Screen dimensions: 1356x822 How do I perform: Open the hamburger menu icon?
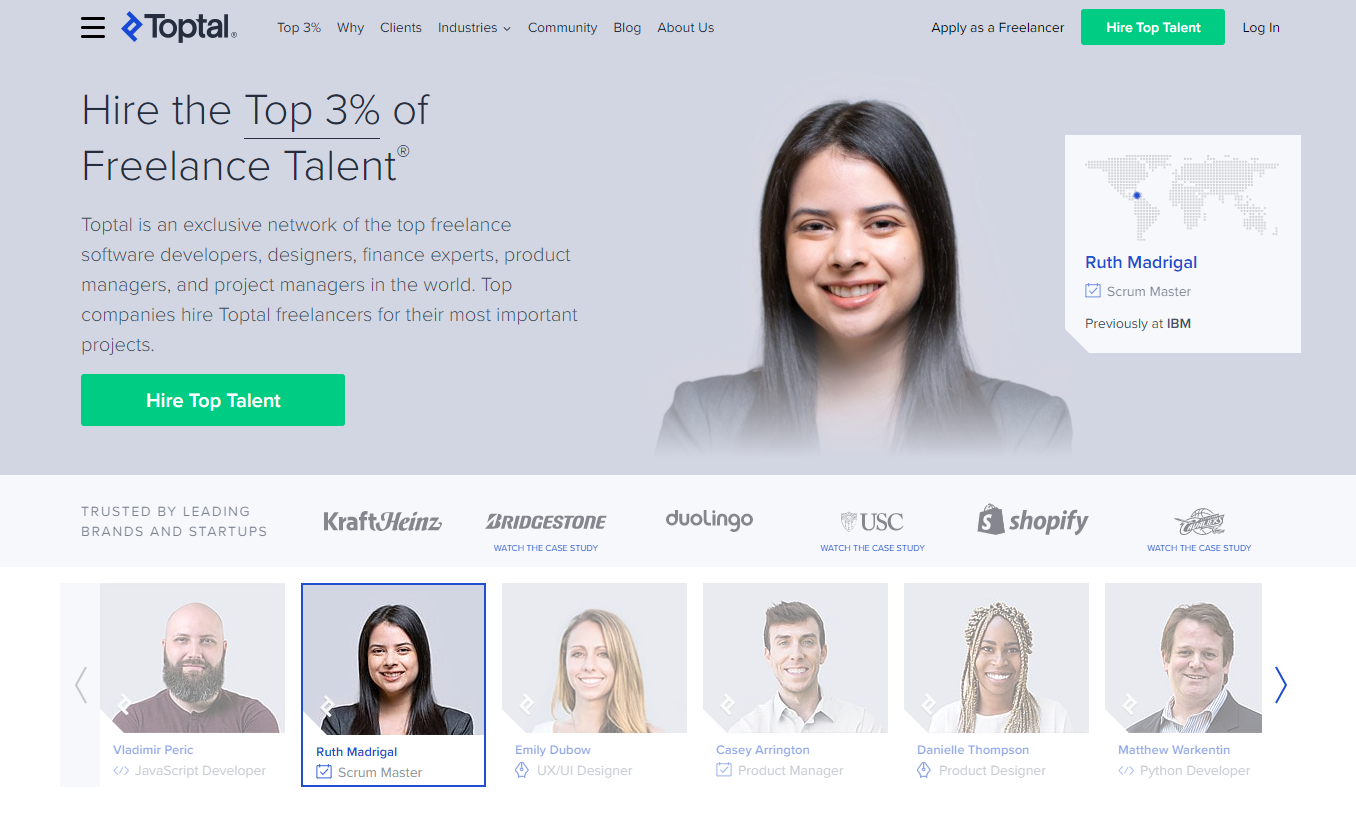pyautogui.click(x=93, y=28)
